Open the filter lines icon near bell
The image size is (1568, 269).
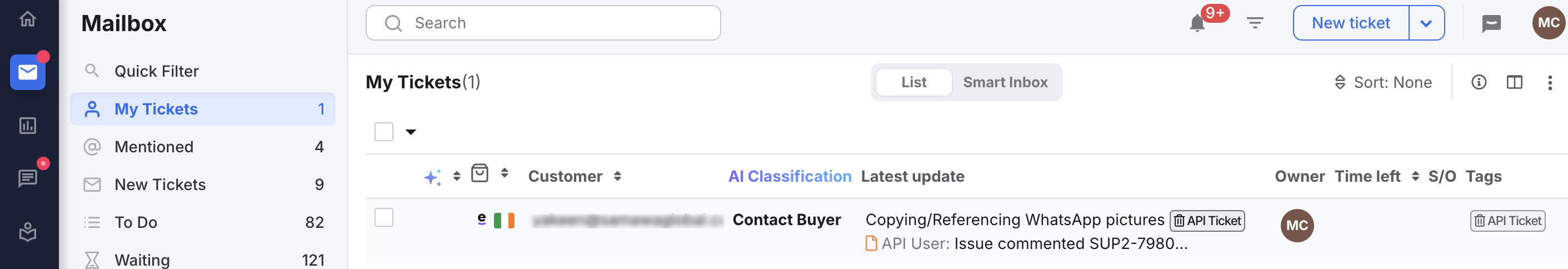pyautogui.click(x=1255, y=23)
